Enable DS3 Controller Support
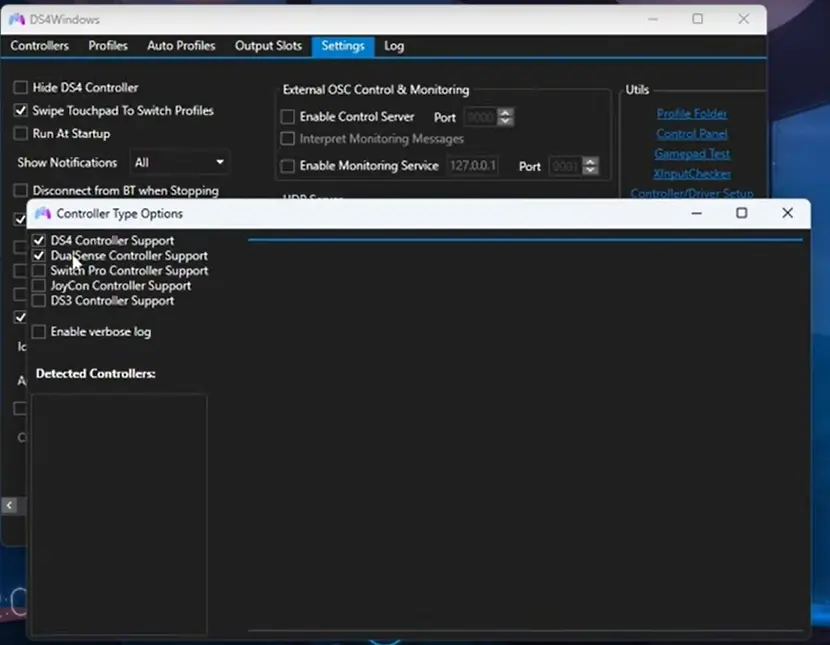This screenshot has width=830, height=645. 39,301
